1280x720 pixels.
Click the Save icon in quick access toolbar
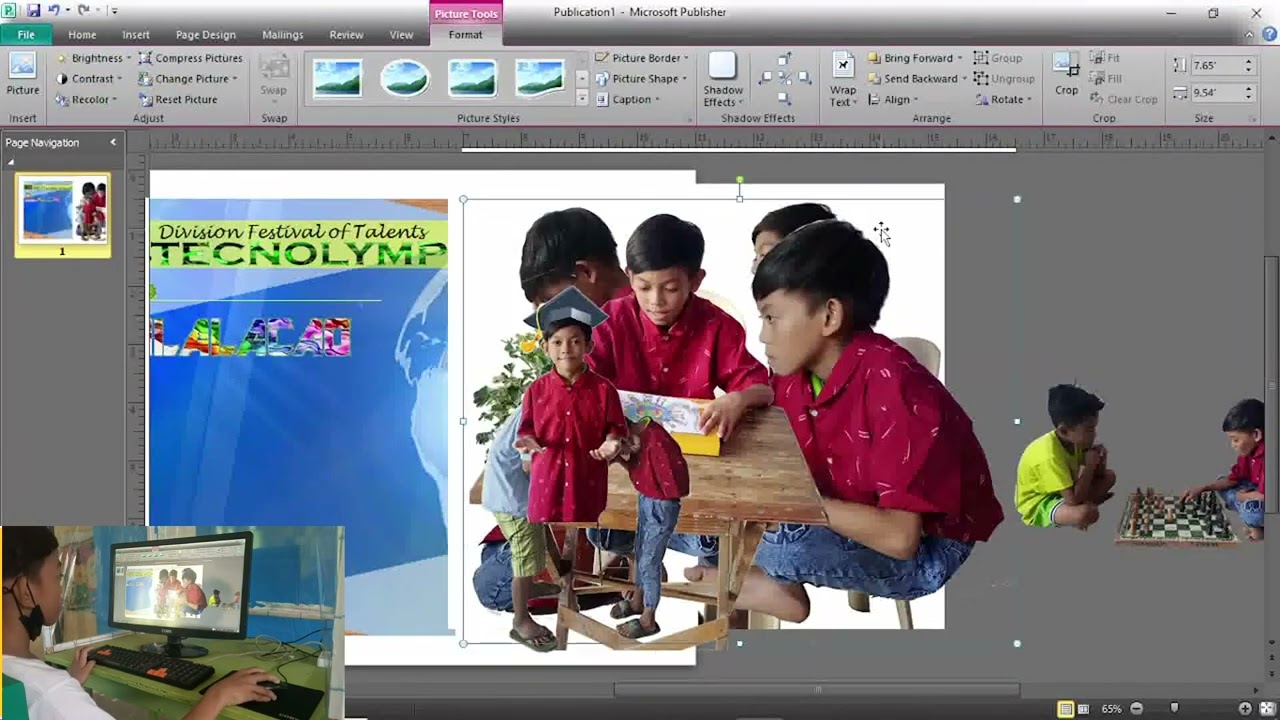pos(33,11)
